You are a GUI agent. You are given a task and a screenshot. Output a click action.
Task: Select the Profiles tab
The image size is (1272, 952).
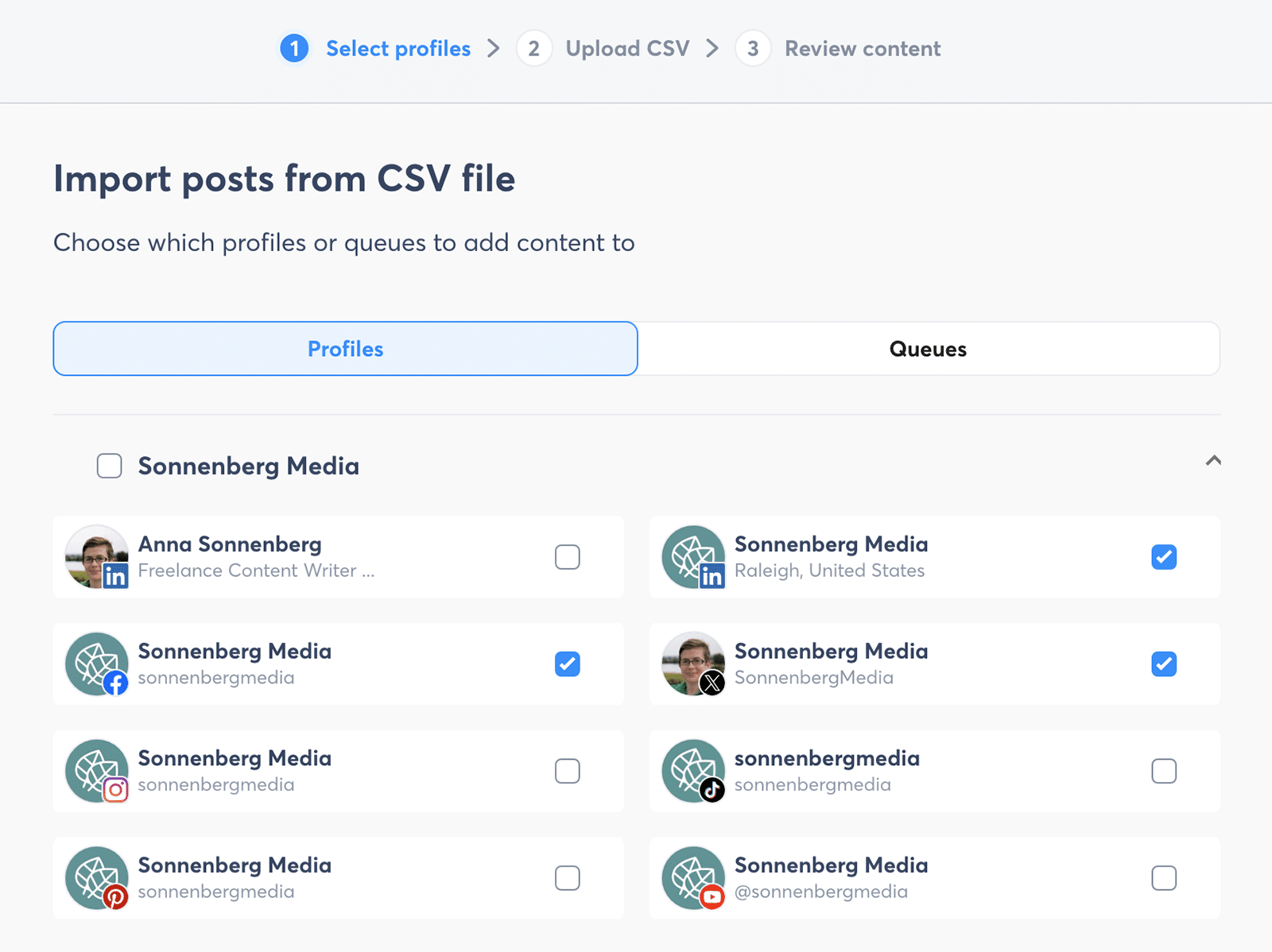(345, 349)
